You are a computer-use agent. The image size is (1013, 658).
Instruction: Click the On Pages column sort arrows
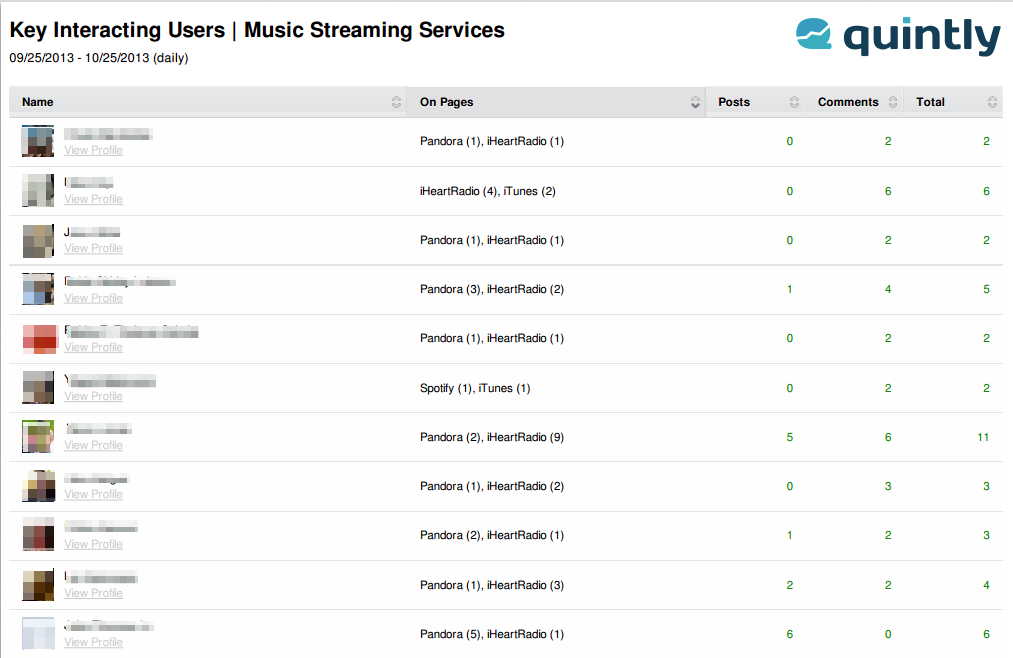(x=695, y=102)
